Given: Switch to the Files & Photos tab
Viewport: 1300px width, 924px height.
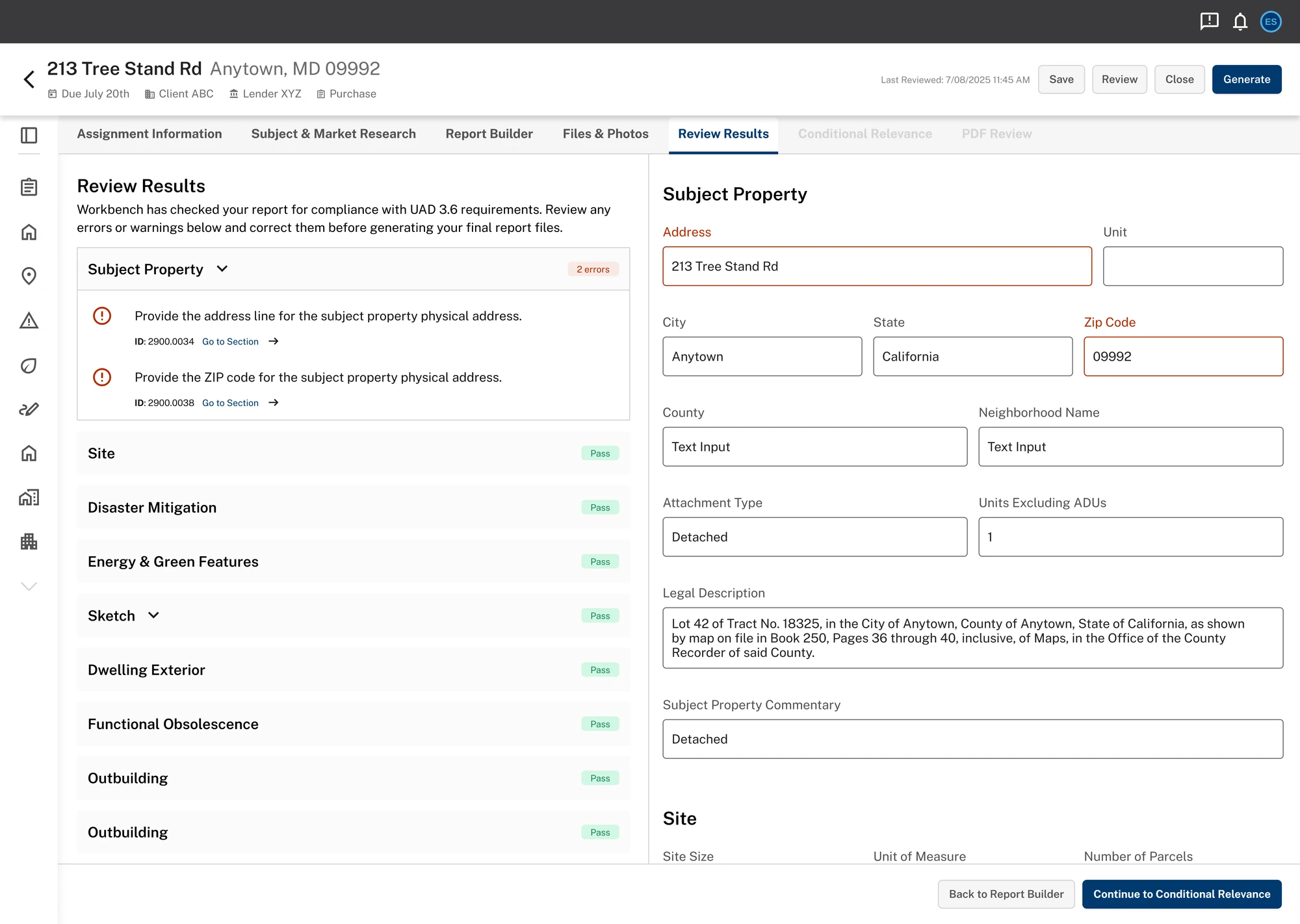Looking at the screenshot, I should tap(605, 134).
